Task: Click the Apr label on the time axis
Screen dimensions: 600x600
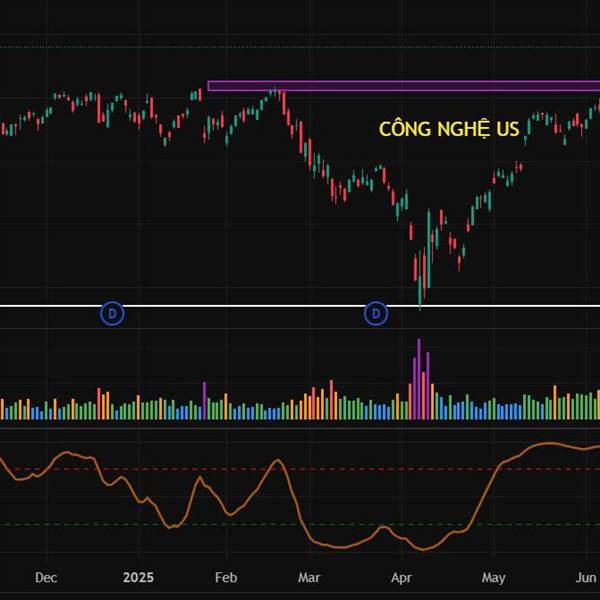Action: pos(401,577)
